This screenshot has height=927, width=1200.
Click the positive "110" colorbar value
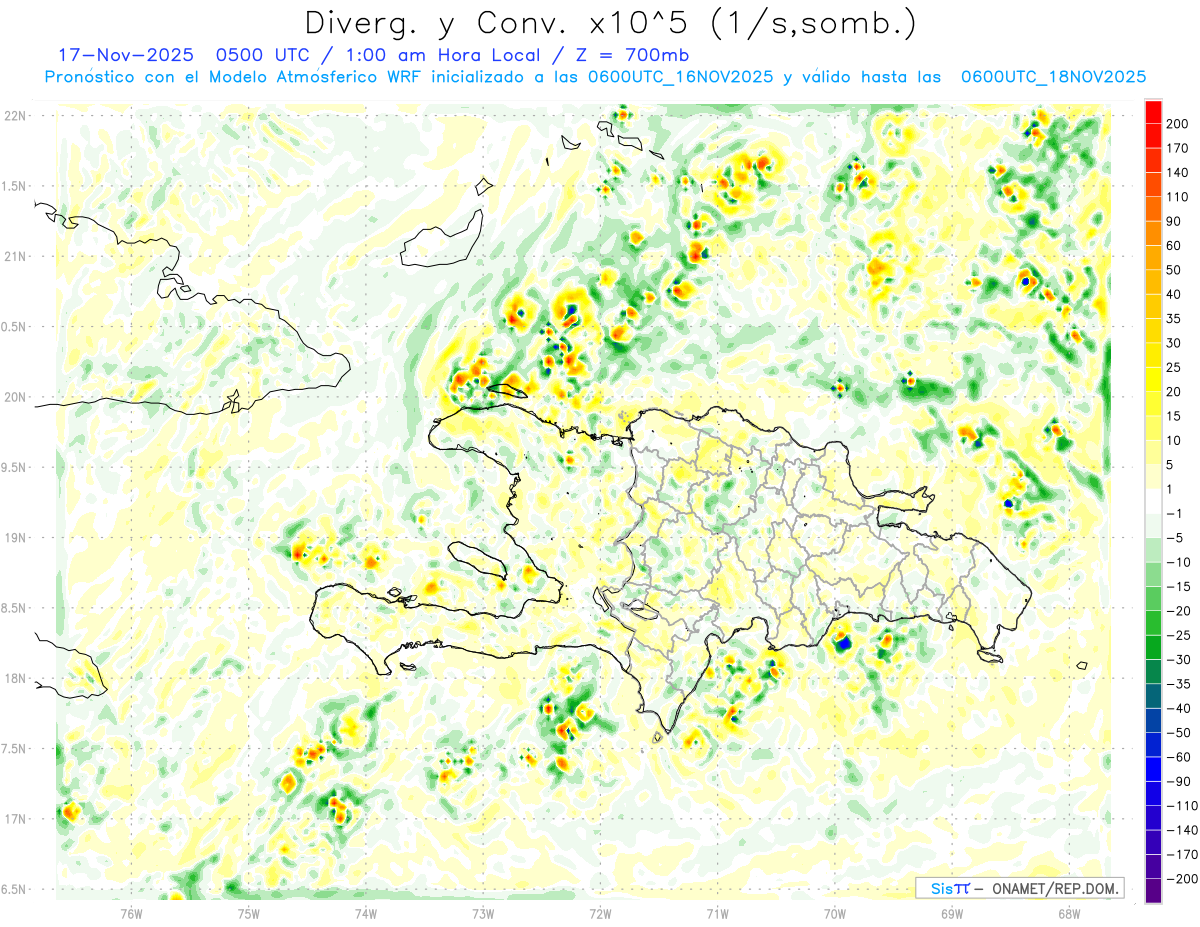click(x=1178, y=197)
